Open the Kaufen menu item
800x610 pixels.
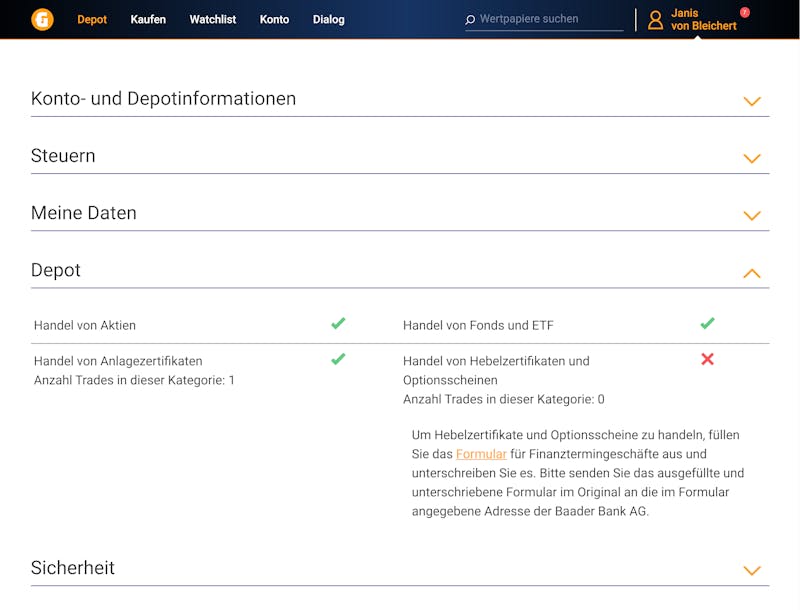point(148,19)
